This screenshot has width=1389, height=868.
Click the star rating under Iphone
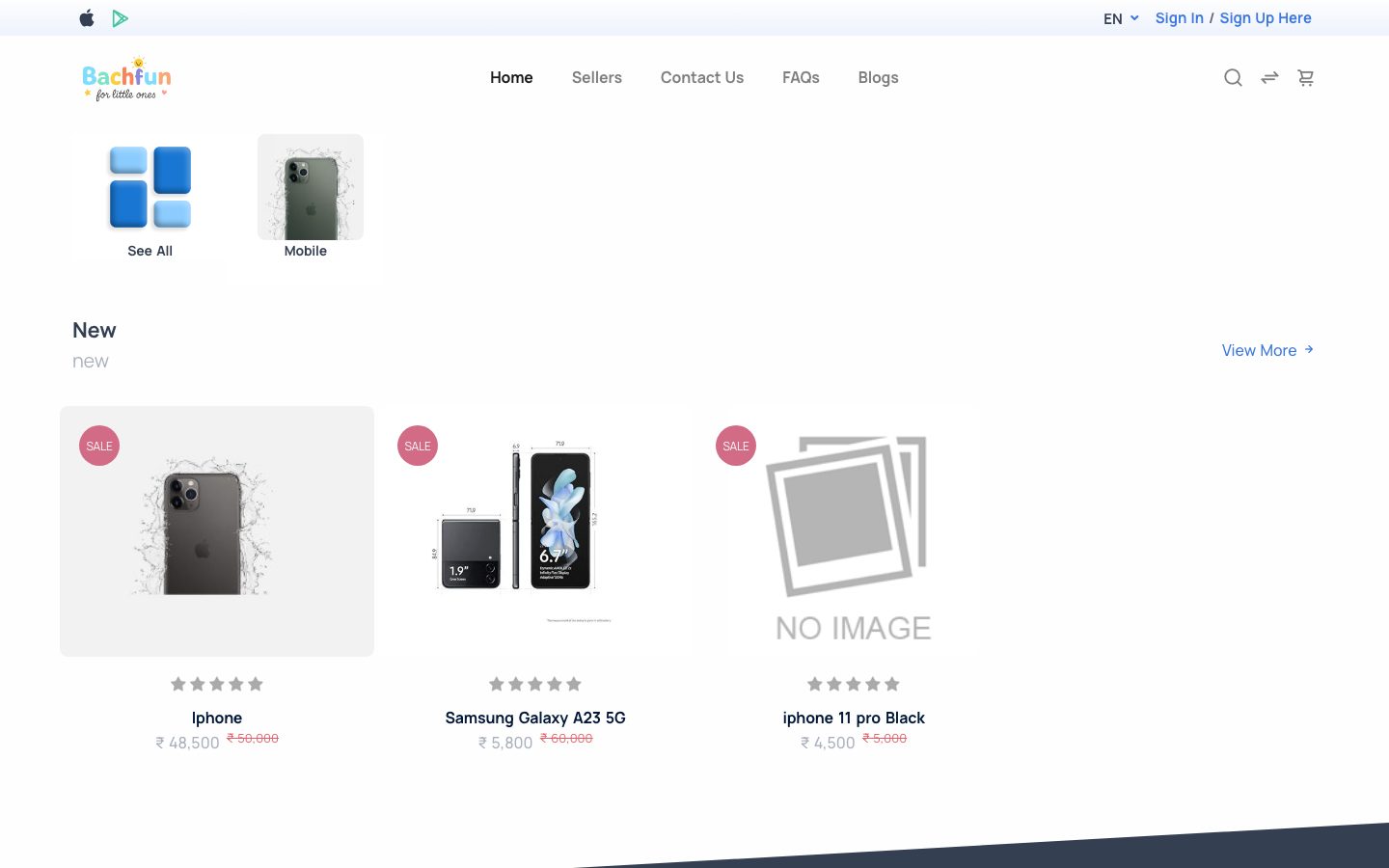(217, 684)
